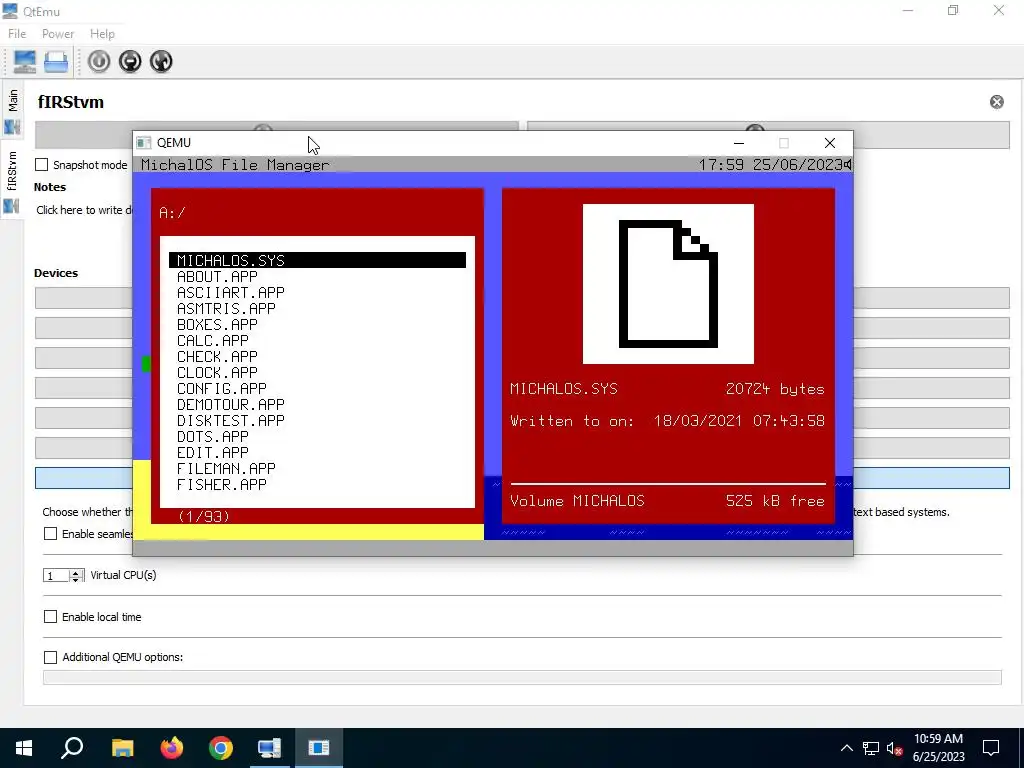Click the Additional QEMU options text field
The image size is (1024, 768).
pos(522,677)
